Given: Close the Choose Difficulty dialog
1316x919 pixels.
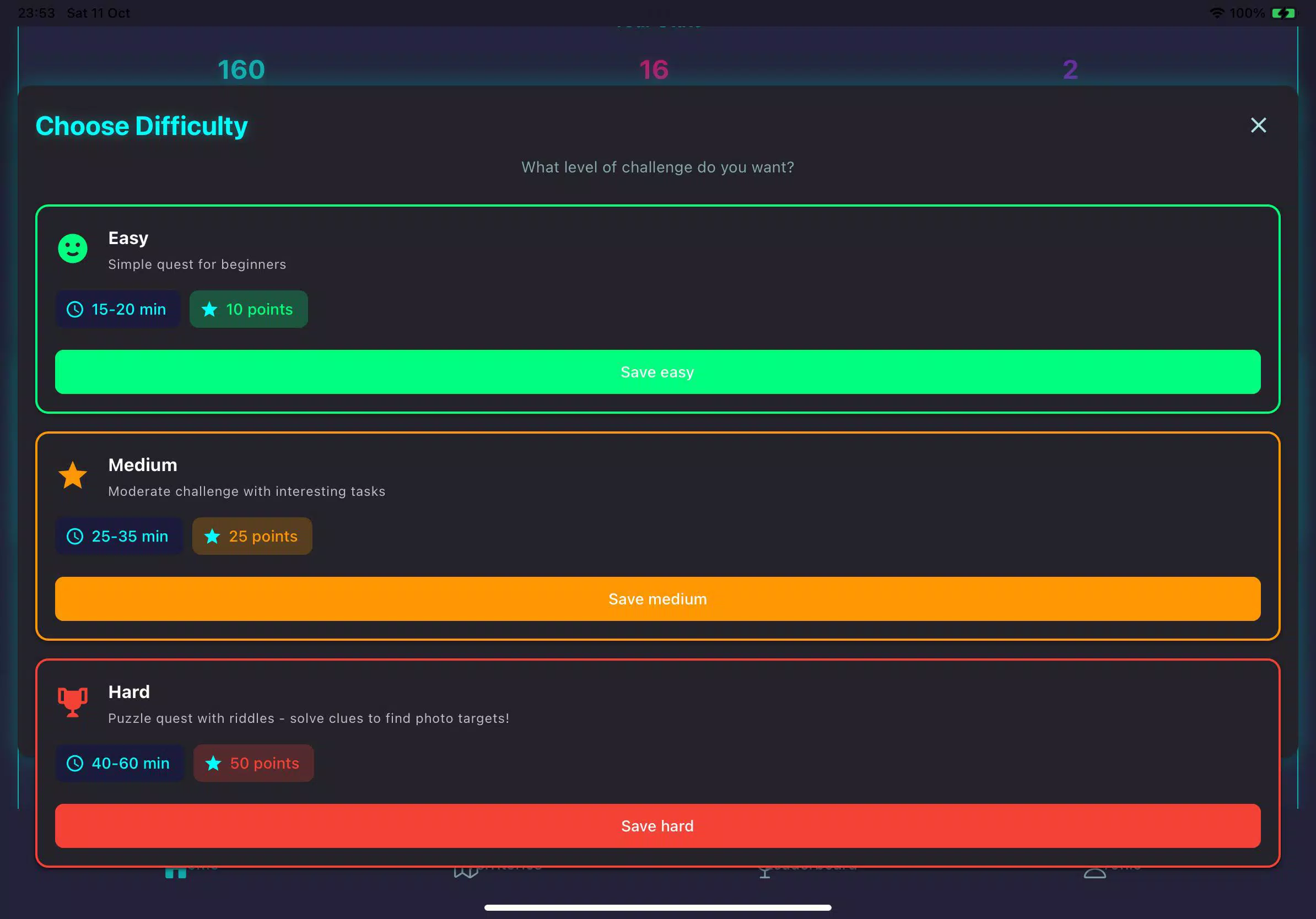Looking at the screenshot, I should [1258, 126].
